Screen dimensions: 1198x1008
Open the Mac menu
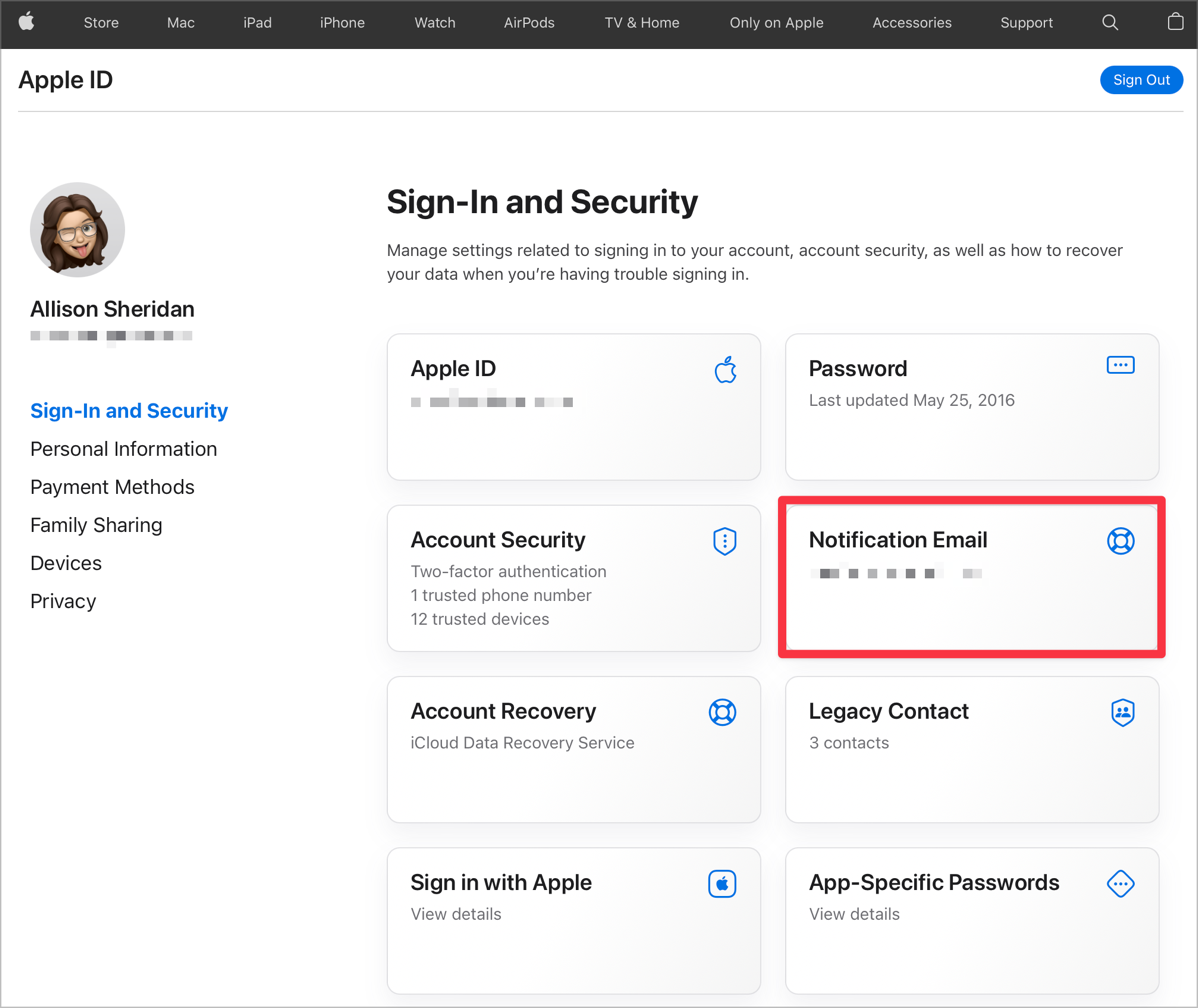pos(180,23)
